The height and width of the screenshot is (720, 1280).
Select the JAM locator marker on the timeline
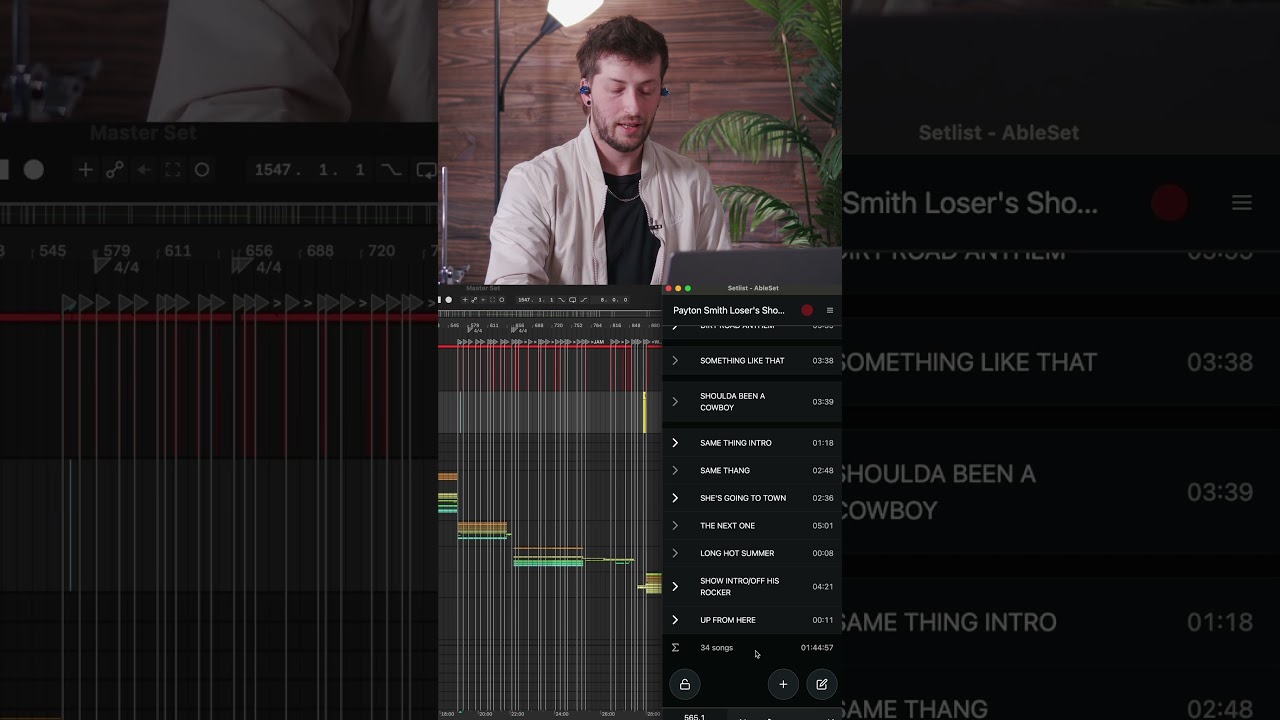pyautogui.click(x=598, y=342)
